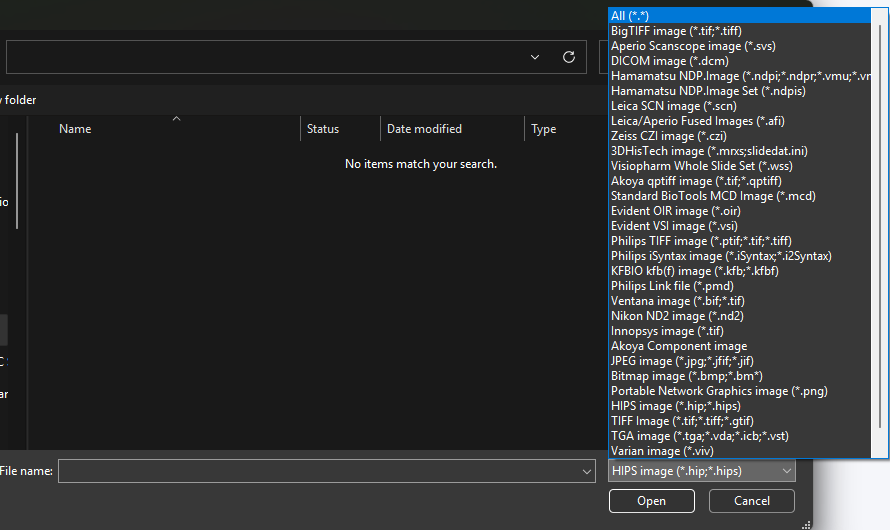
Task: Select TGA image filter option
Action: 740,436
